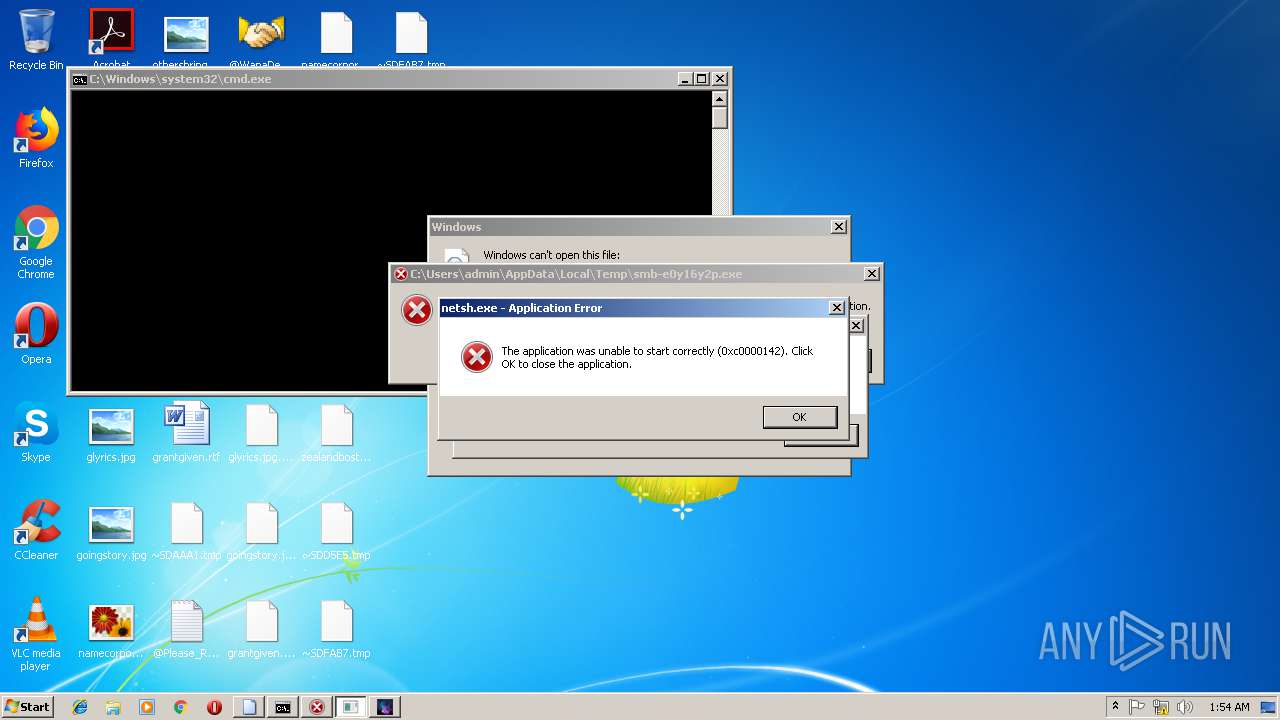Screen dimensions: 1280x720
Task: Select the goingstory.j... blank file icon
Action: tap(261, 530)
